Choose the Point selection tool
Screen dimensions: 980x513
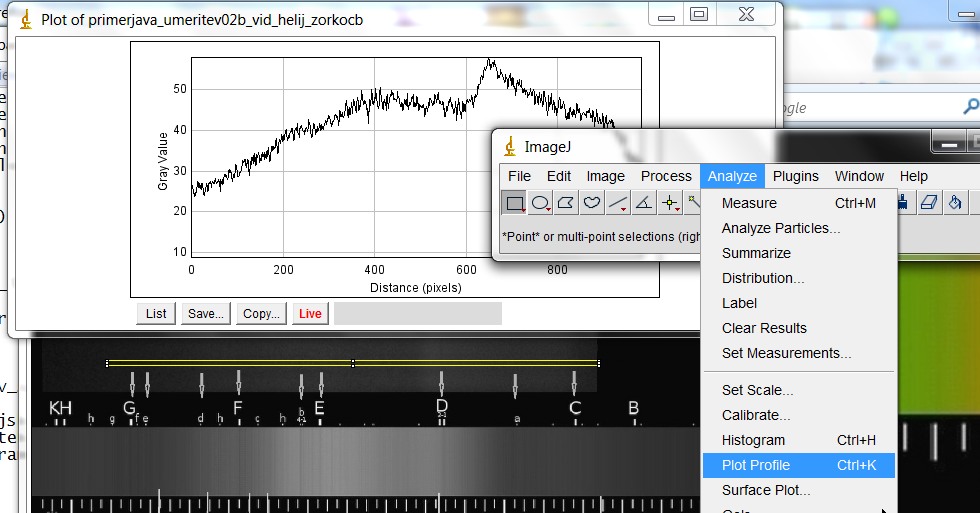tap(670, 203)
